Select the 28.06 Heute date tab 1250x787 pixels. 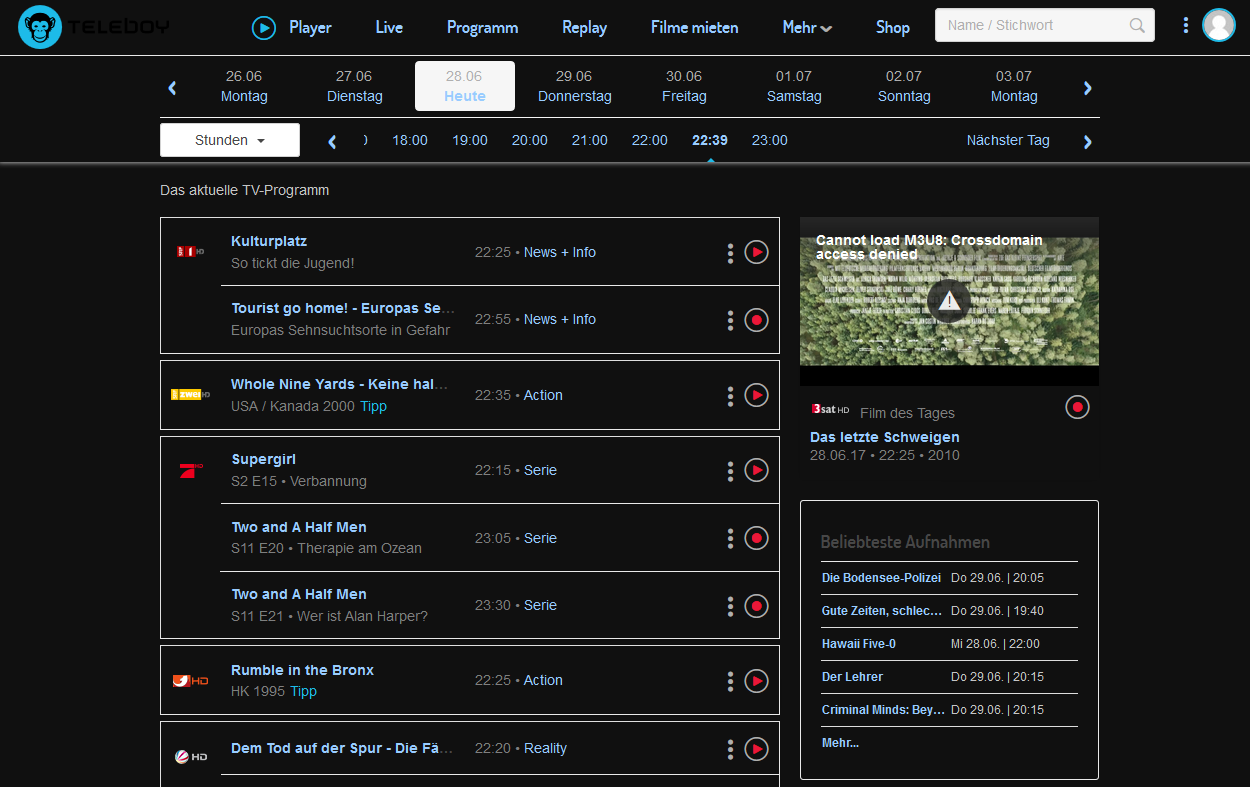465,86
